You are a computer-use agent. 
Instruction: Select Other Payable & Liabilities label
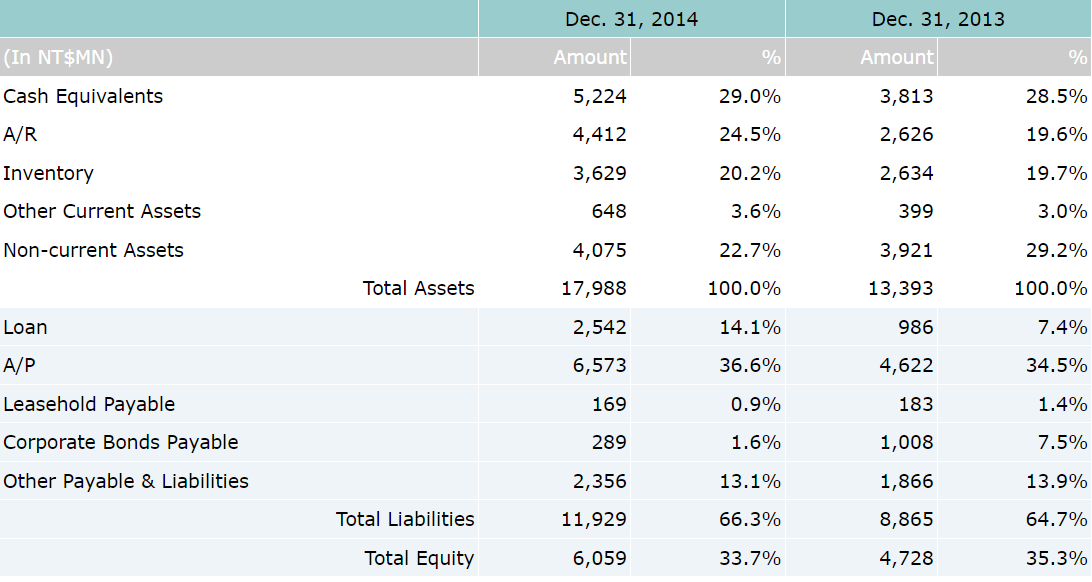tap(126, 481)
